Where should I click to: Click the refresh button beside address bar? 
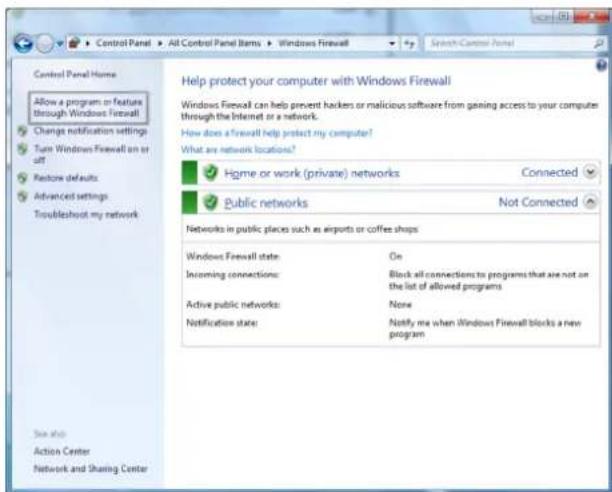coord(409,44)
